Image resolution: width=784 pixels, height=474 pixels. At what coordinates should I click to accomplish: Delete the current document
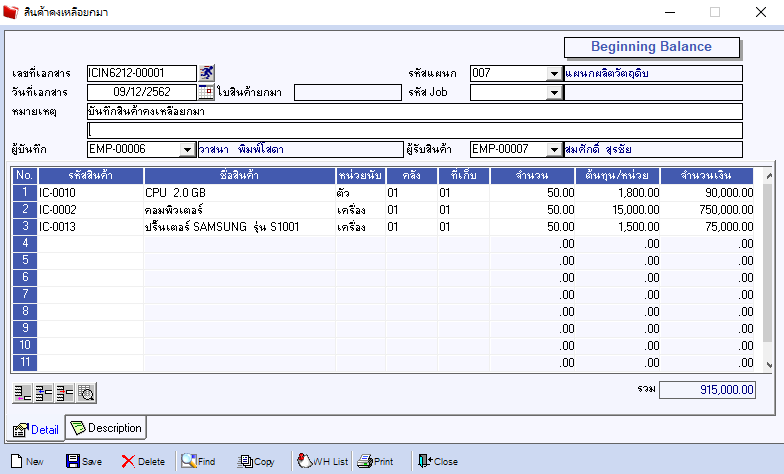(143, 461)
